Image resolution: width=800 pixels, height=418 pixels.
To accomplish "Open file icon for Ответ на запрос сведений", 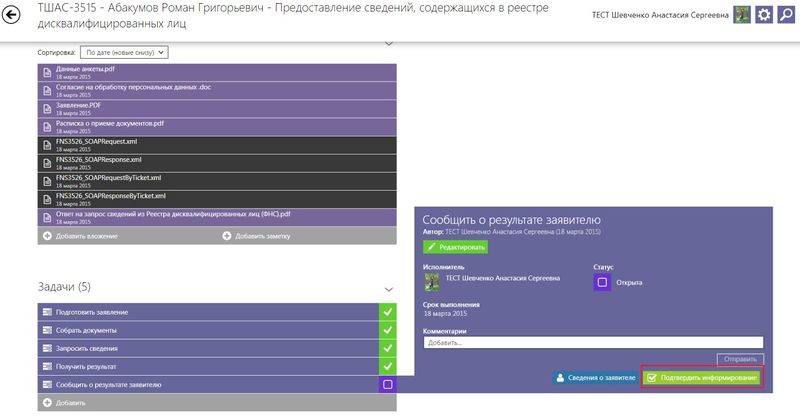I will click(x=47, y=217).
